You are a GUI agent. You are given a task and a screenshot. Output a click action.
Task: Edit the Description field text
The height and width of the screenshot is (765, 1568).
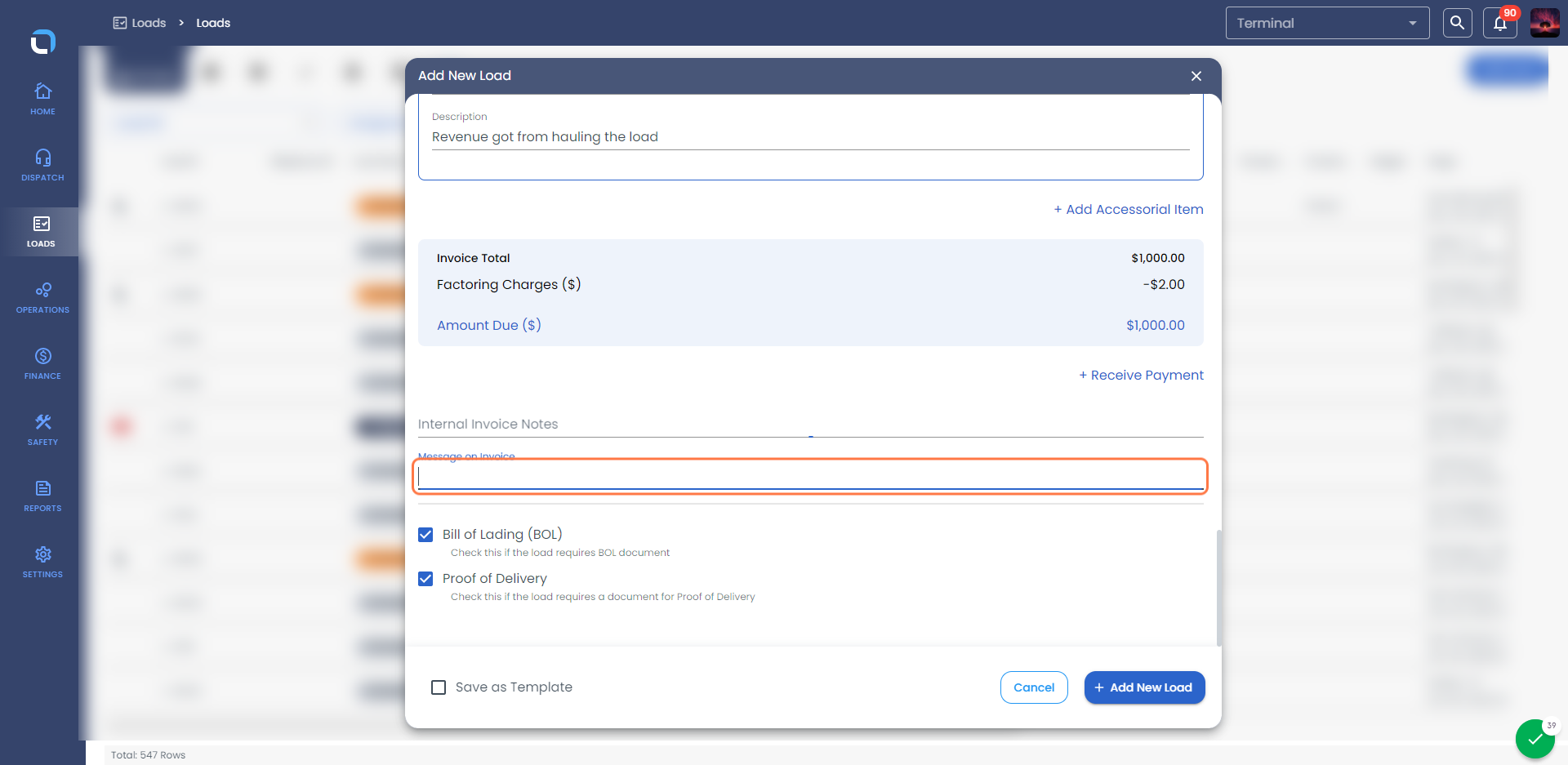coord(810,137)
